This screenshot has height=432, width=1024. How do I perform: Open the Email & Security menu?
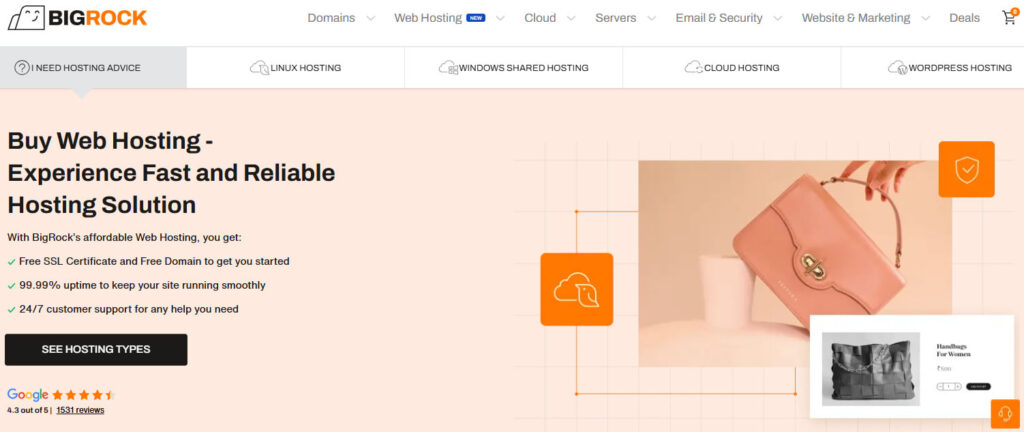(x=719, y=18)
